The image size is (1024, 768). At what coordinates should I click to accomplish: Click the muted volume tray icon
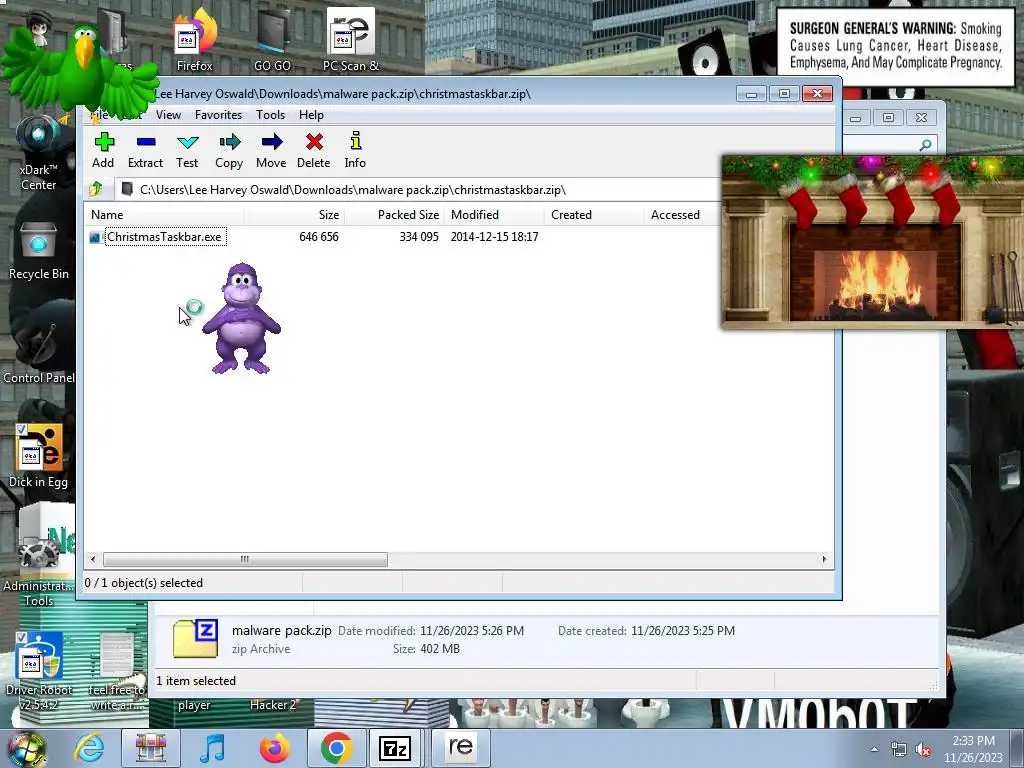(x=923, y=750)
